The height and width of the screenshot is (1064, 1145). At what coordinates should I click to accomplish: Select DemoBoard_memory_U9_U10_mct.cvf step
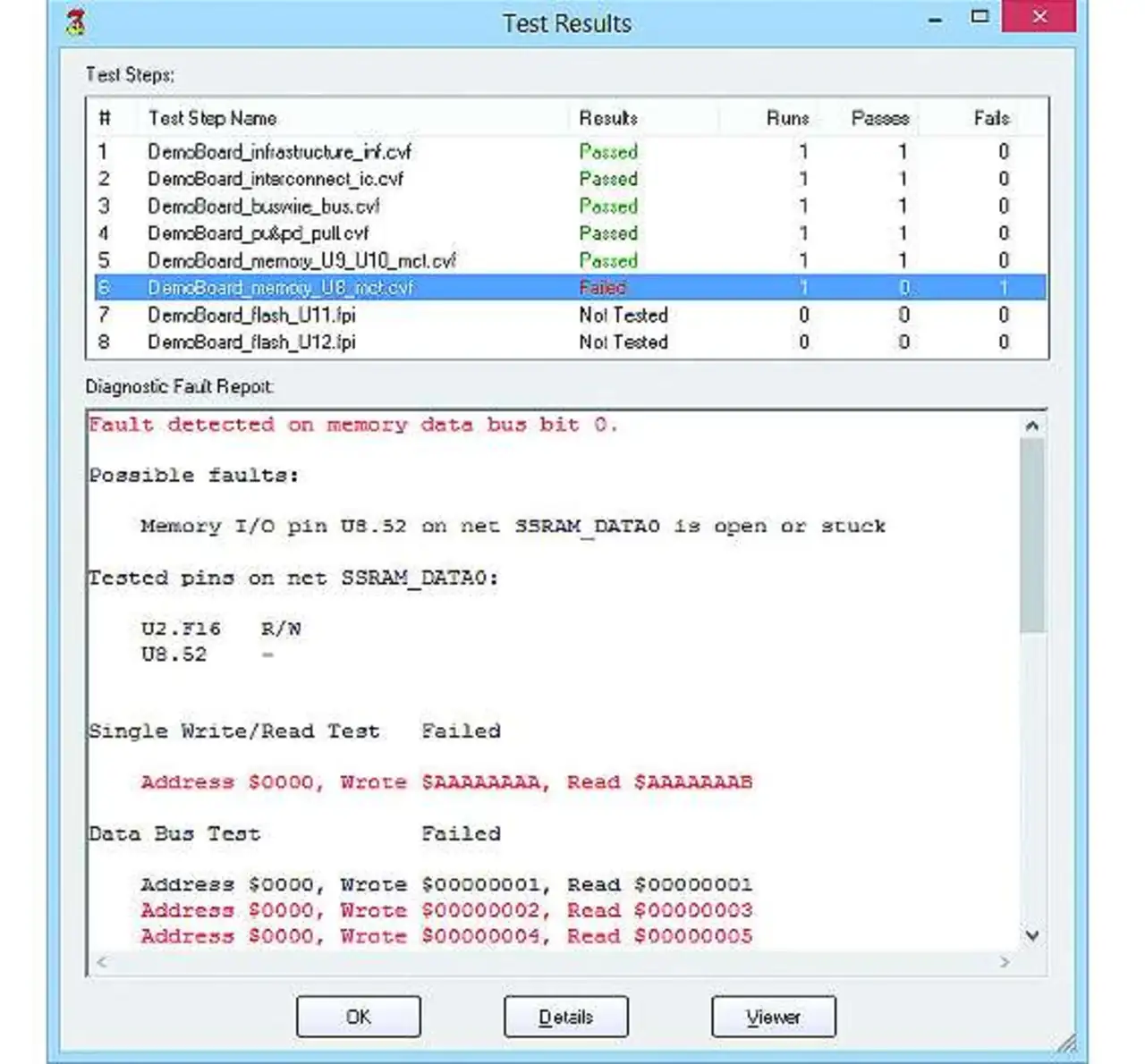click(x=301, y=261)
